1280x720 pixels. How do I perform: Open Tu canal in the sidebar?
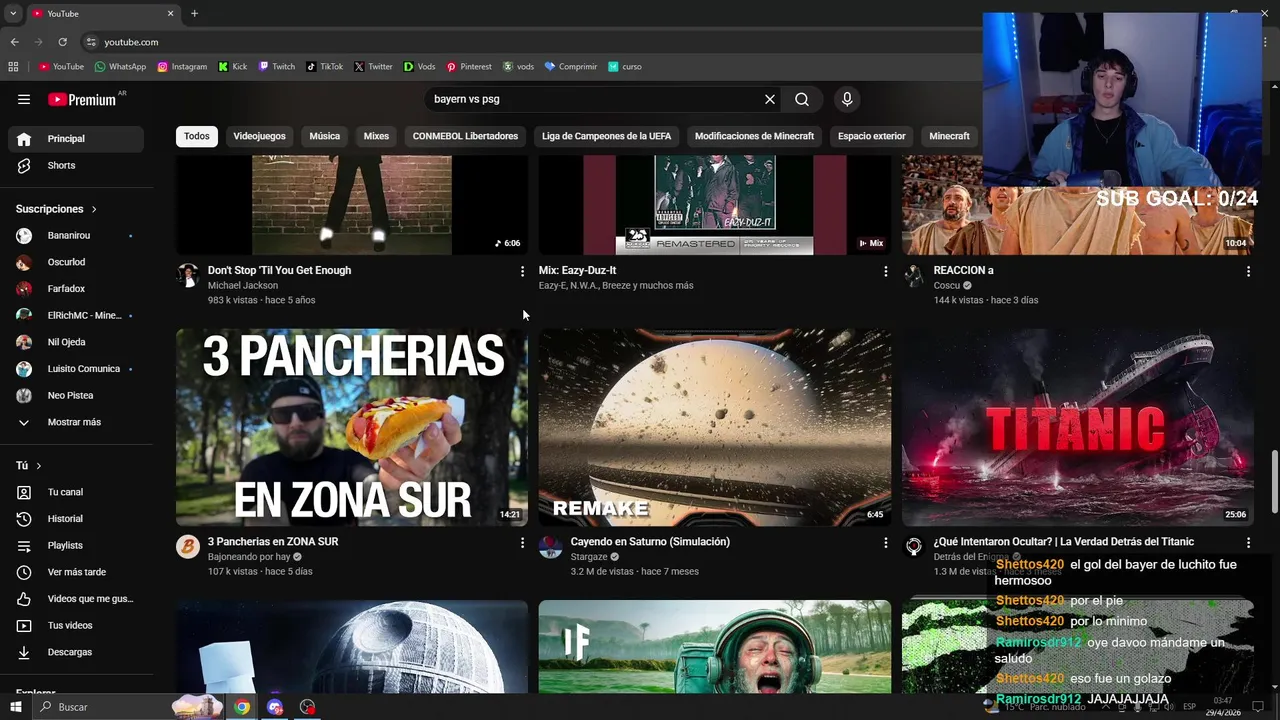[76, 492]
